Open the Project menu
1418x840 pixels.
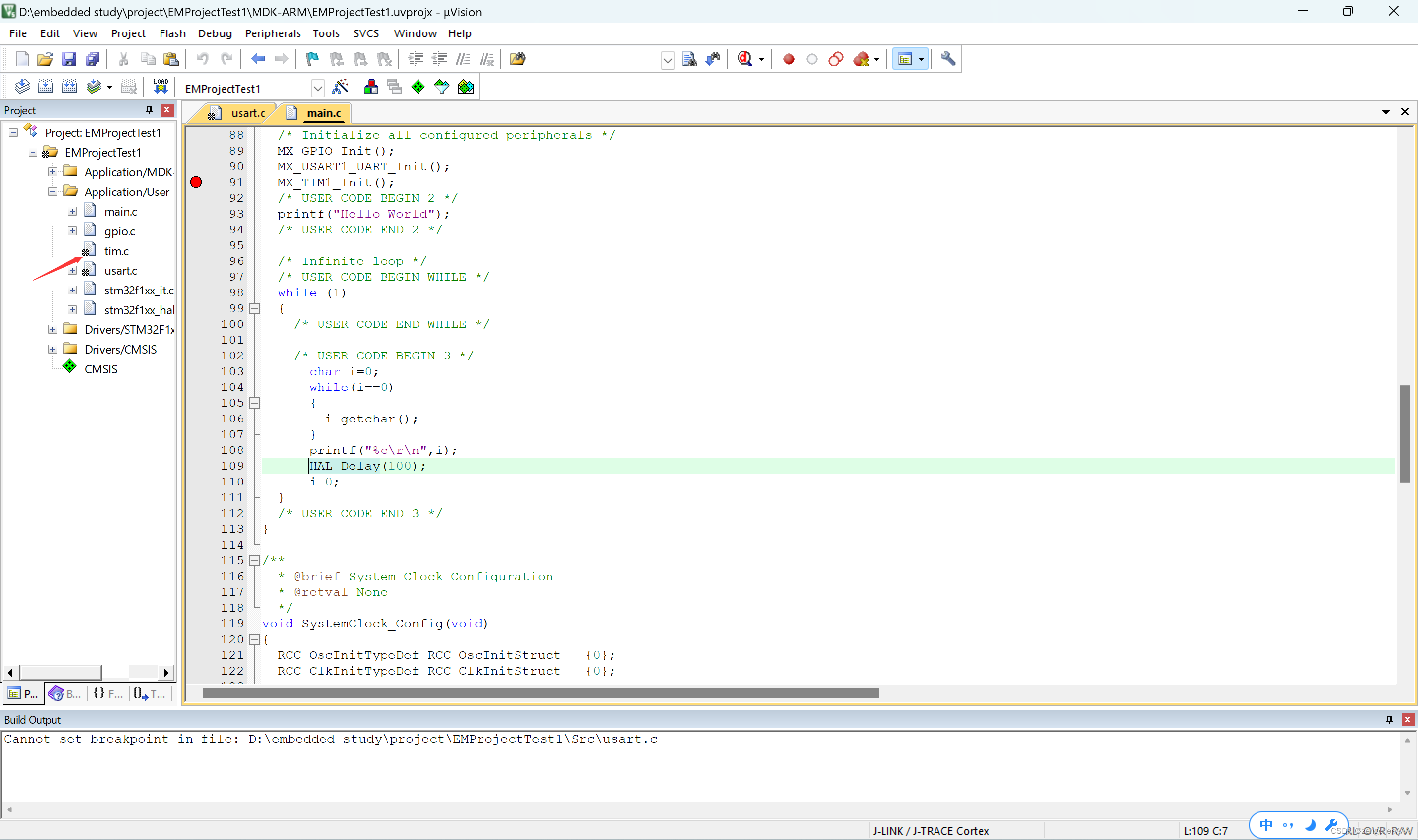[128, 33]
